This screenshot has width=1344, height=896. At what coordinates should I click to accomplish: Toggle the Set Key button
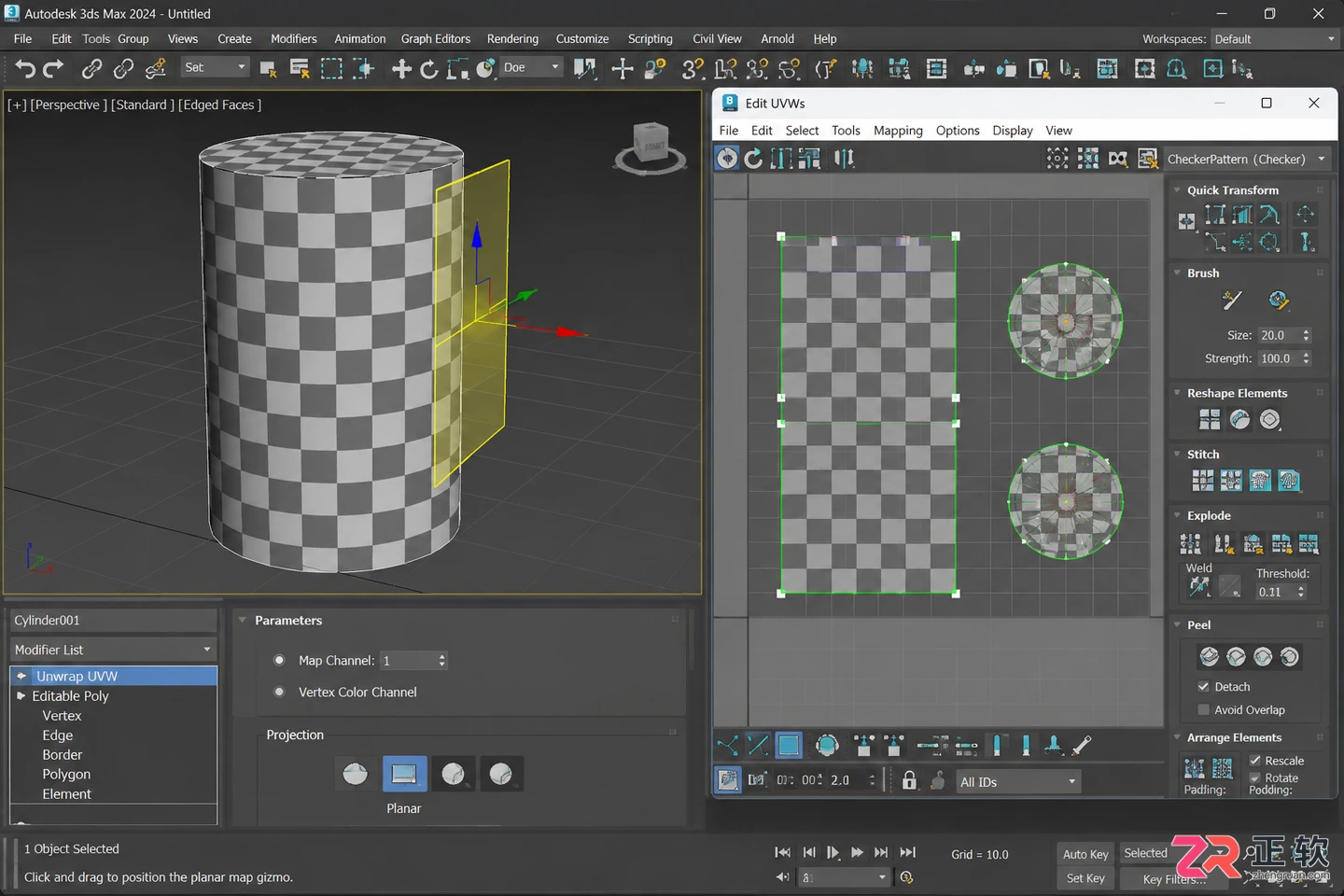coord(1085,878)
